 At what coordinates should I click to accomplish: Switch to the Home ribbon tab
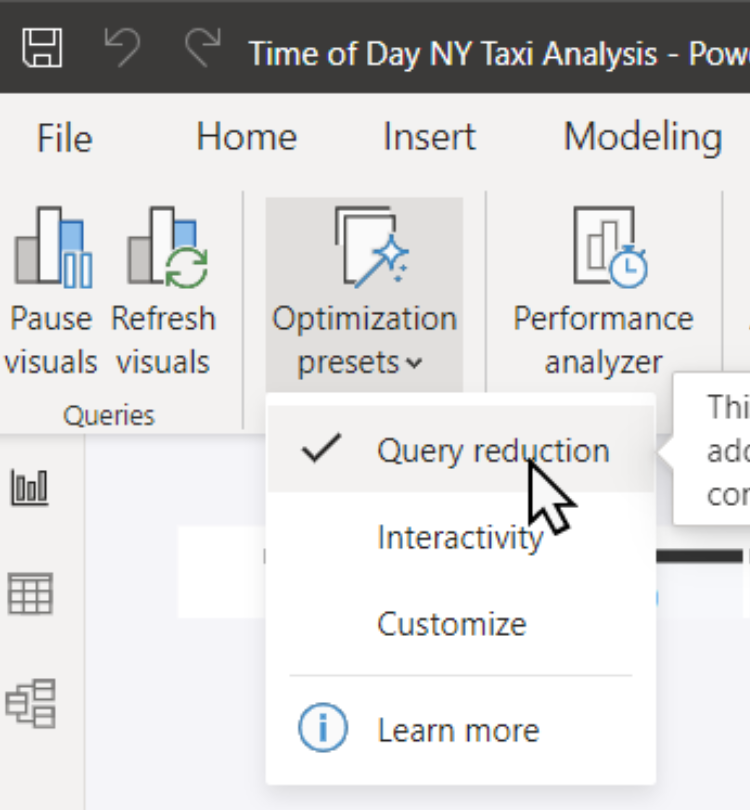coord(247,137)
